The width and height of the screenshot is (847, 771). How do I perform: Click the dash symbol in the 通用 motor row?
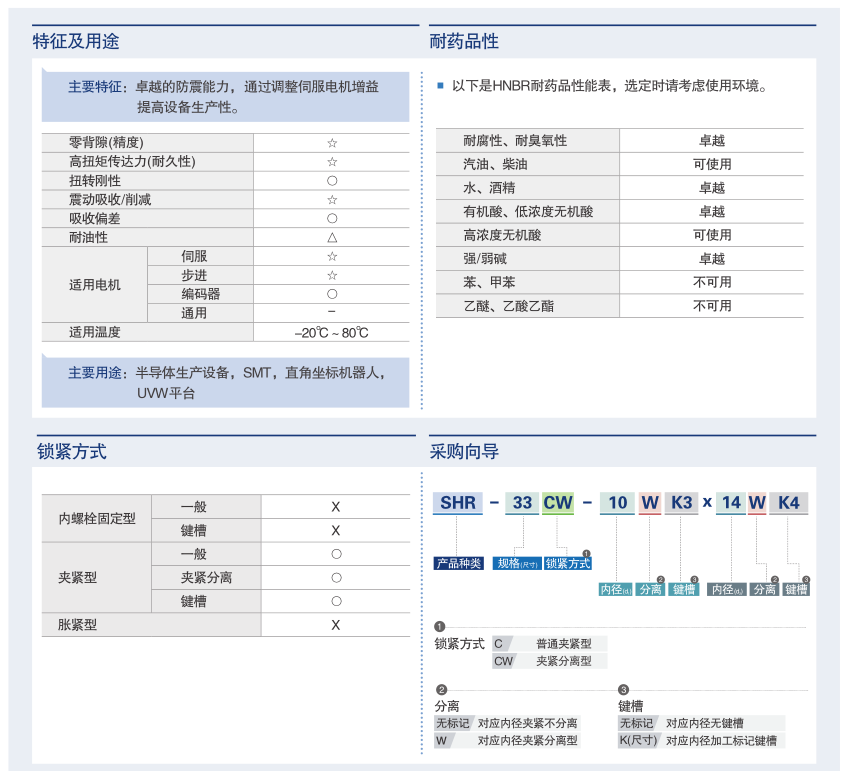[x=332, y=313]
